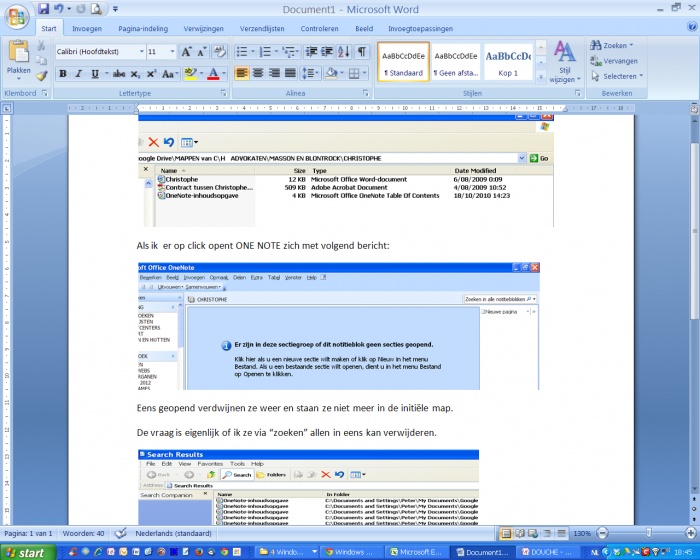This screenshot has height=560, width=700.
Task: Switch to outline view
Action: pos(547,533)
